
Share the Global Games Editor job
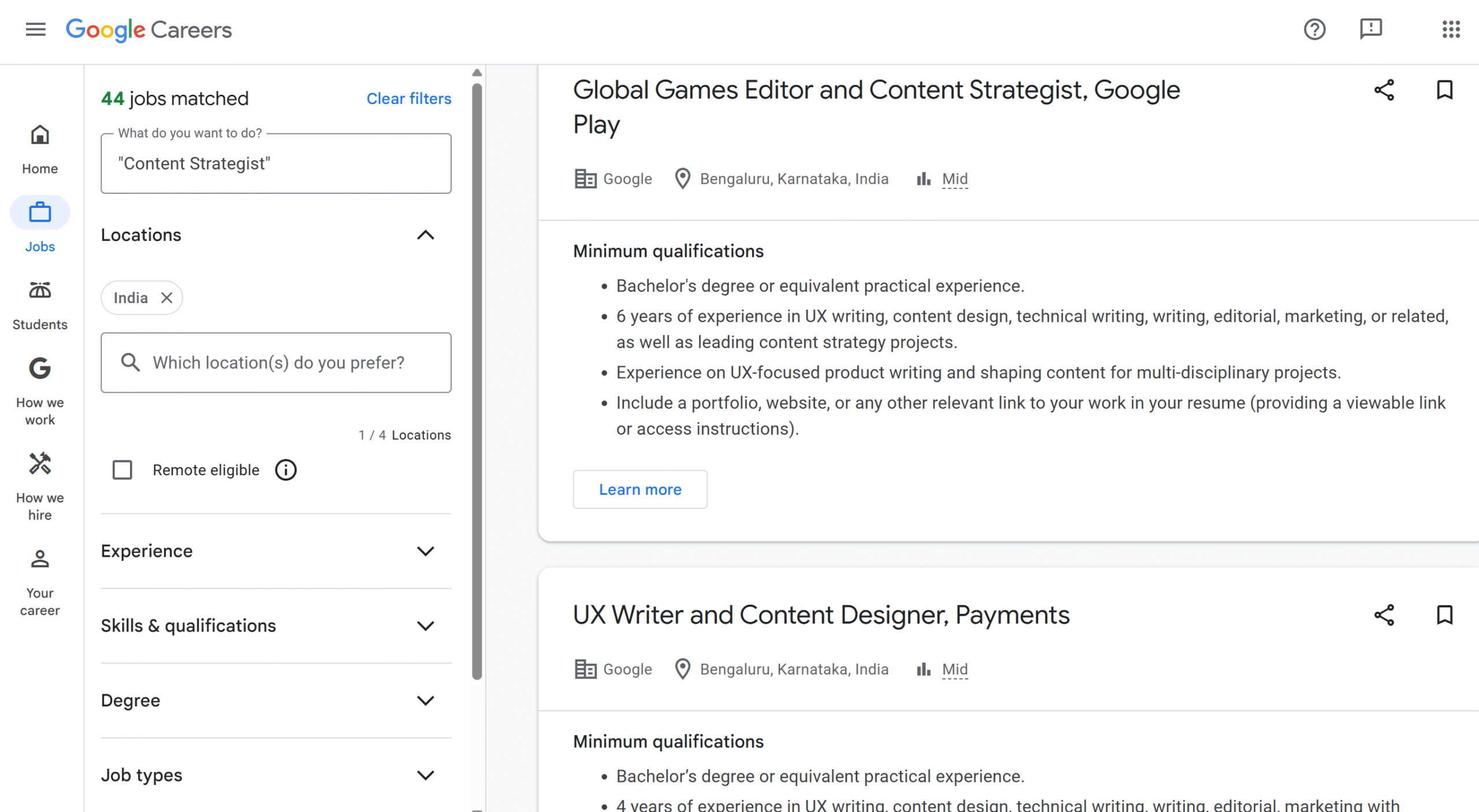1384,90
